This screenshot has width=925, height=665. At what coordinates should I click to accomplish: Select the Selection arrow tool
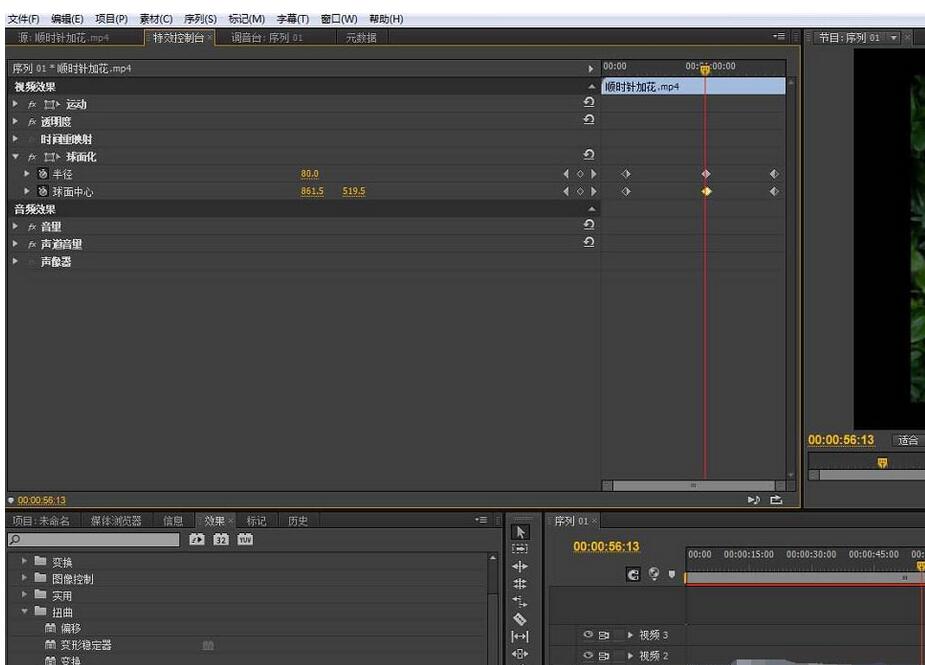(x=520, y=532)
